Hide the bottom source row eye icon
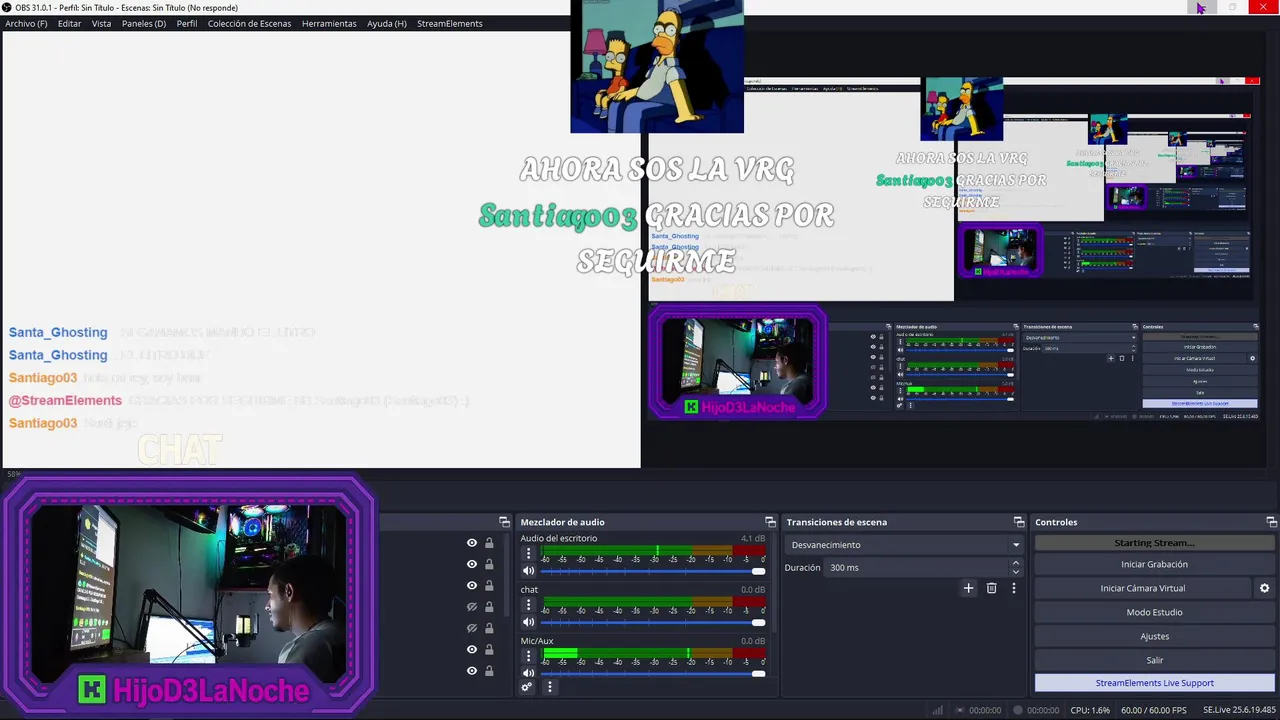This screenshot has width=1280, height=720. pos(472,671)
